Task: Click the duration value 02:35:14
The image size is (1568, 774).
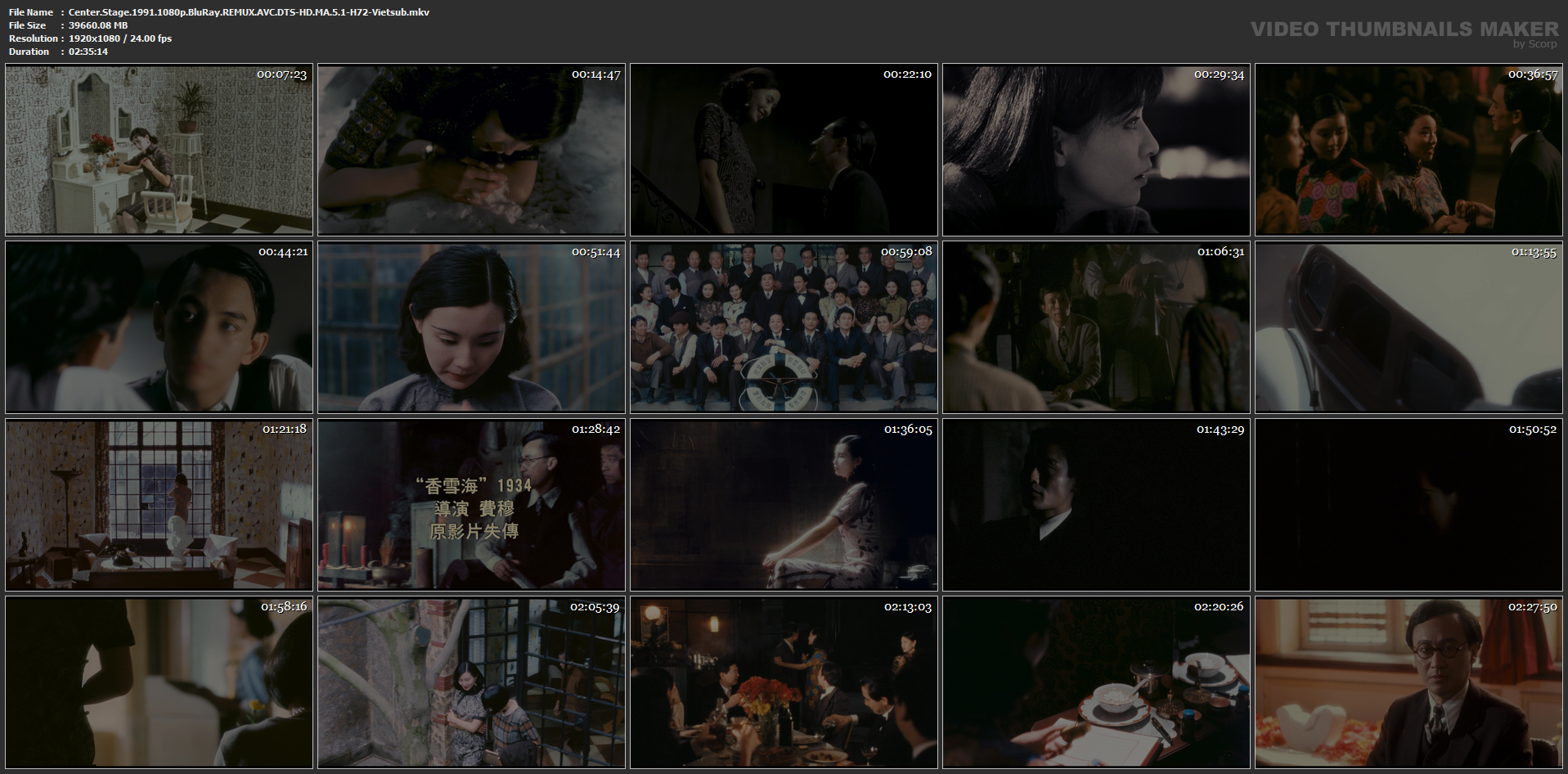Action: coord(88,52)
